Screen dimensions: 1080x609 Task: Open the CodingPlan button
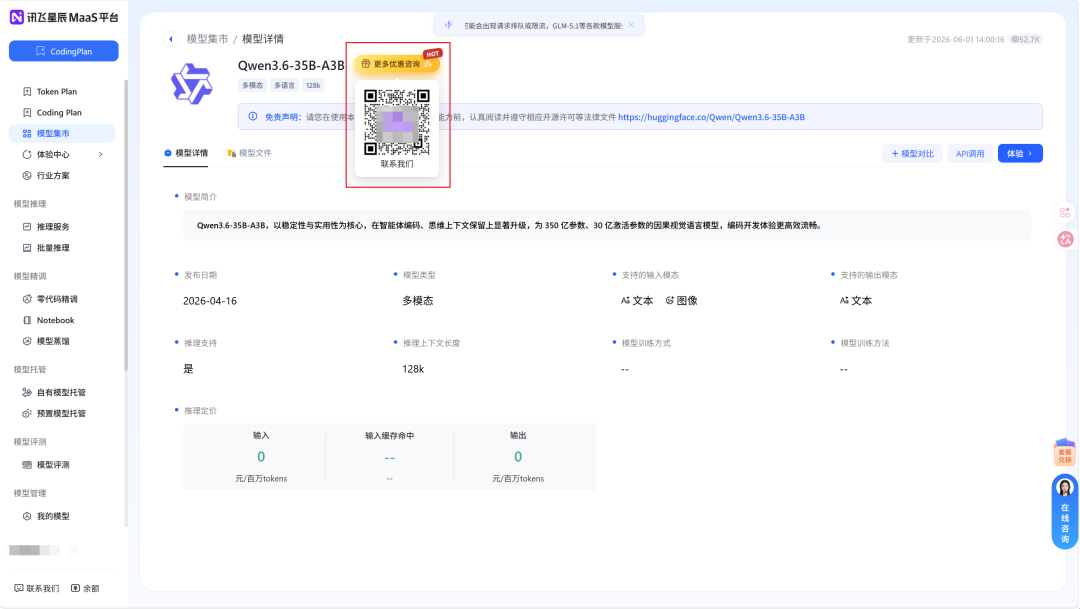(x=63, y=51)
